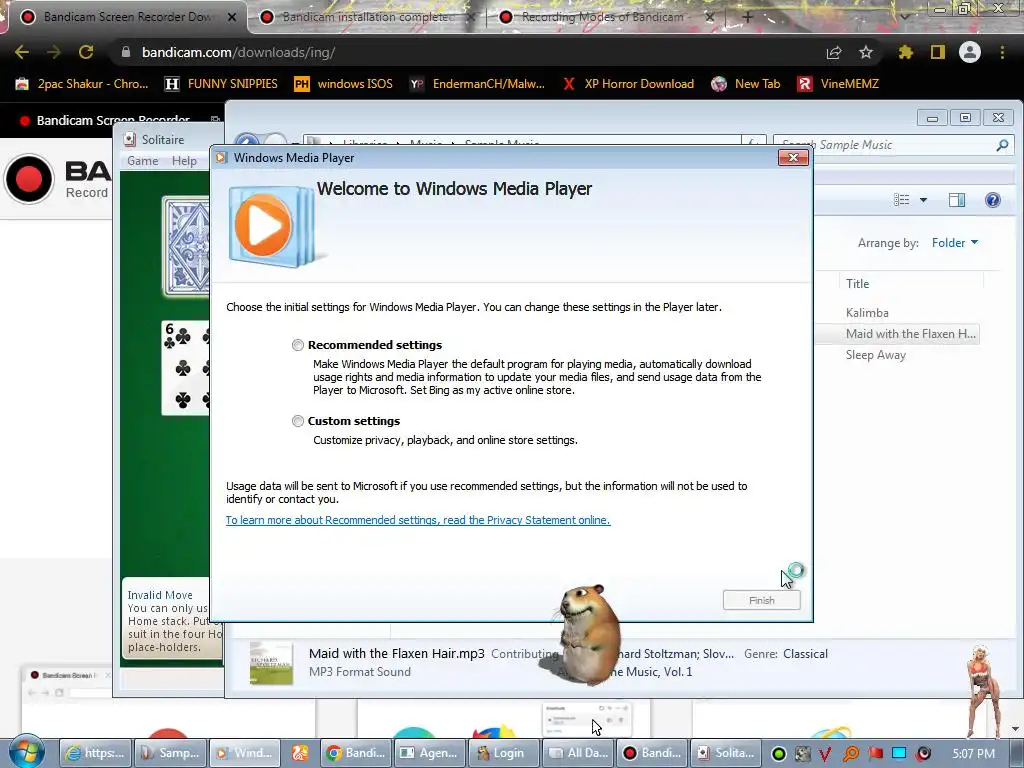
Task: Open the Chrome extensions puzzle icon
Action: (906, 52)
